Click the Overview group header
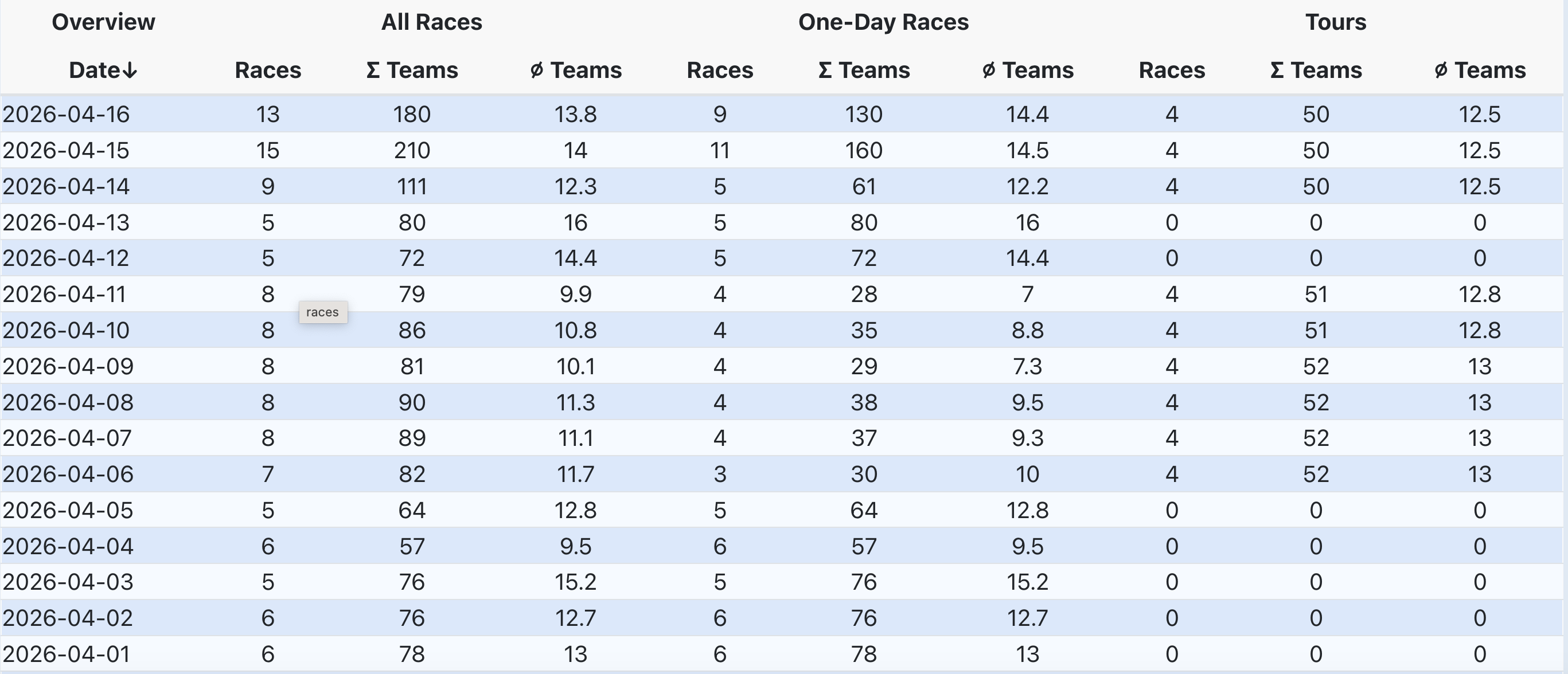The height and width of the screenshot is (674, 1568). pyautogui.click(x=103, y=22)
